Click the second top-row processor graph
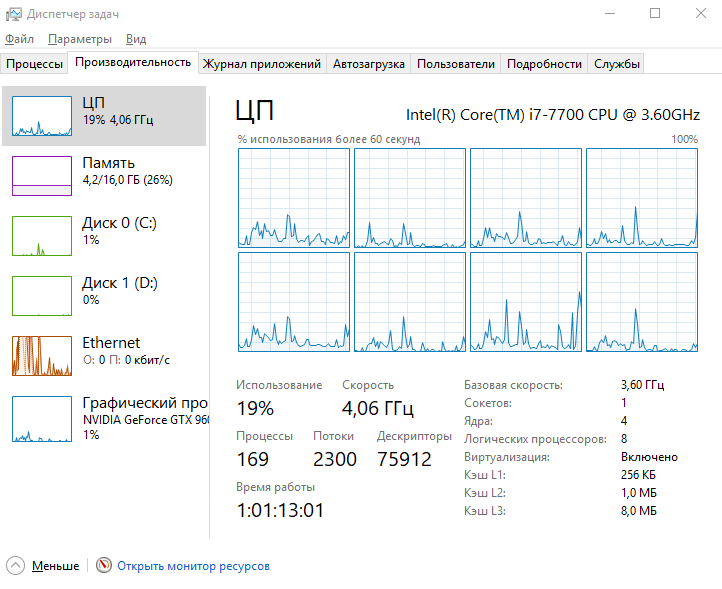This screenshot has height=589, width=722. tap(410, 198)
